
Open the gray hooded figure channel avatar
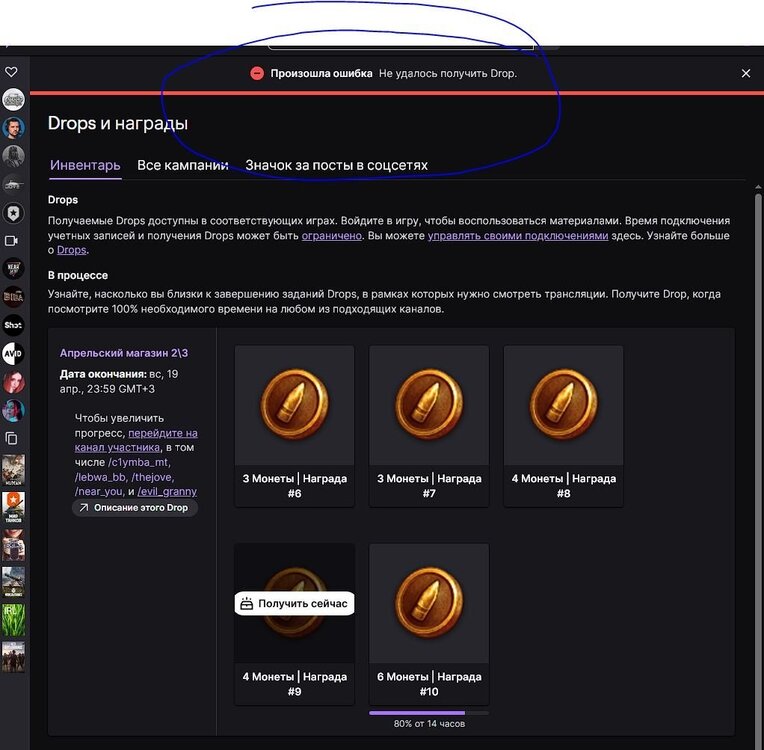[13, 156]
